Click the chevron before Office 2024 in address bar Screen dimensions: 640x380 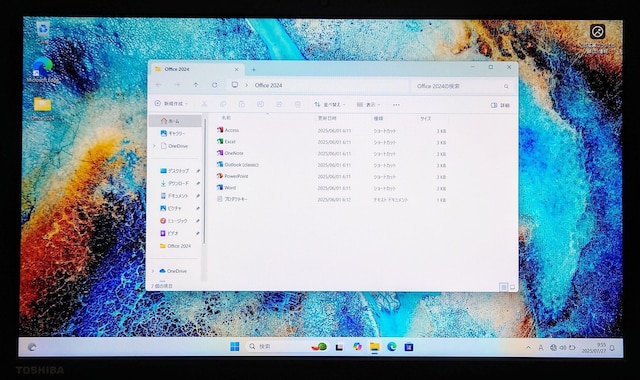click(246, 85)
